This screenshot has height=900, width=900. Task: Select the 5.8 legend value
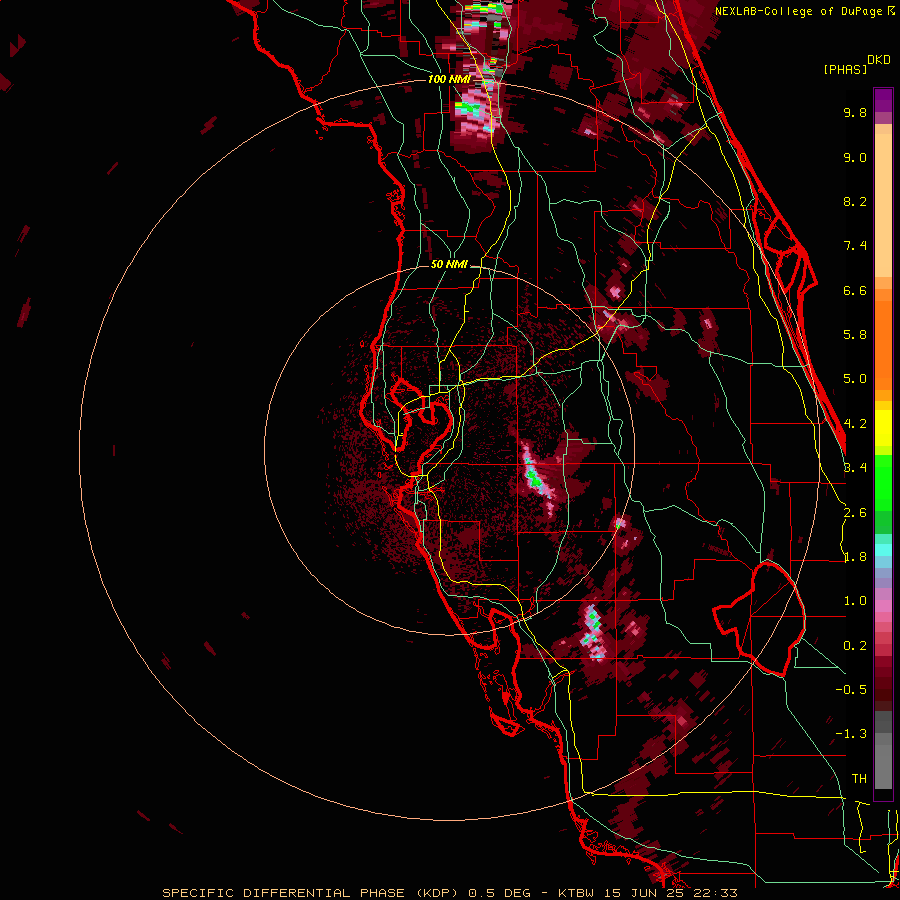[855, 335]
